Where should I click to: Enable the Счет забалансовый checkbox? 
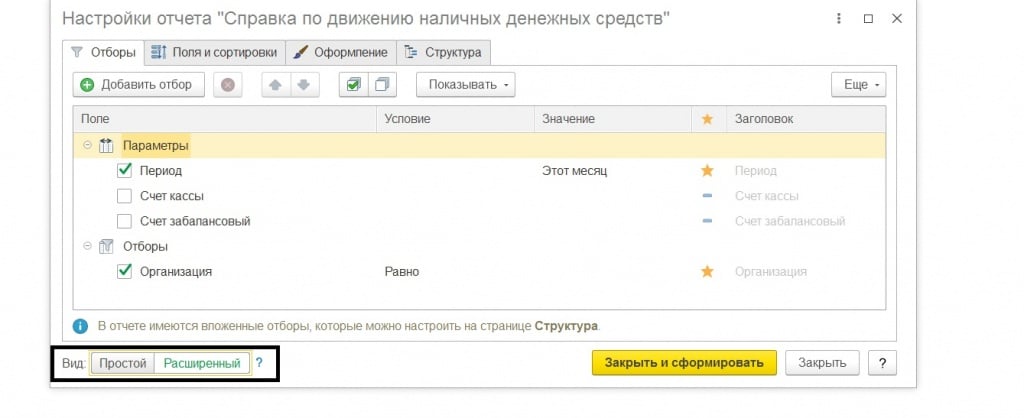[x=125, y=221]
